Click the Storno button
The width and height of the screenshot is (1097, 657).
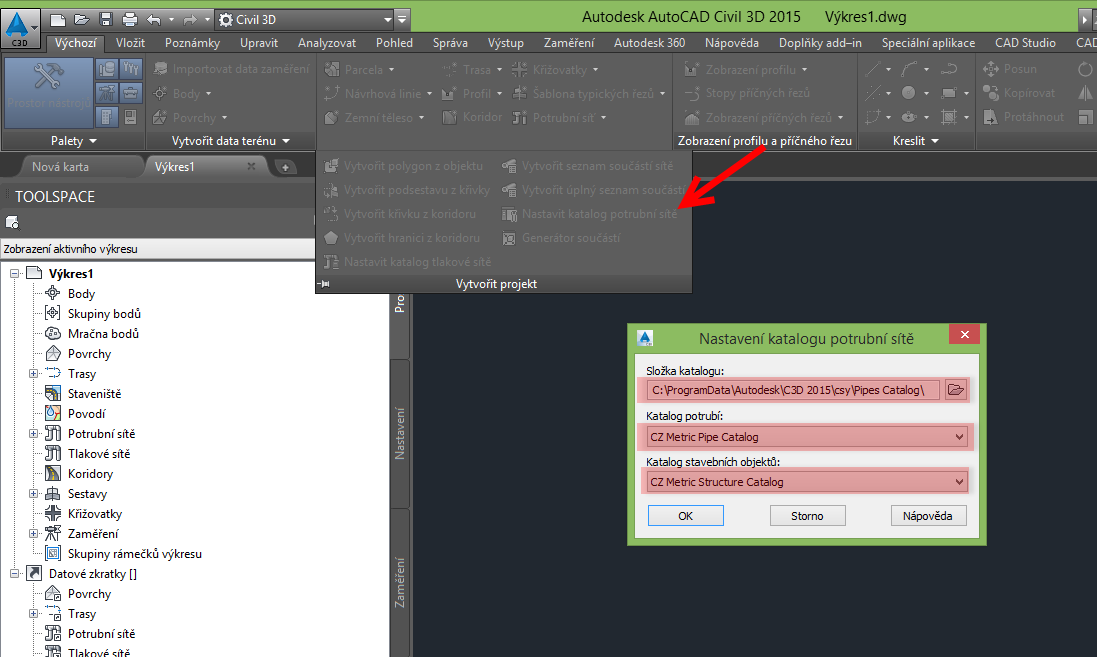806,515
